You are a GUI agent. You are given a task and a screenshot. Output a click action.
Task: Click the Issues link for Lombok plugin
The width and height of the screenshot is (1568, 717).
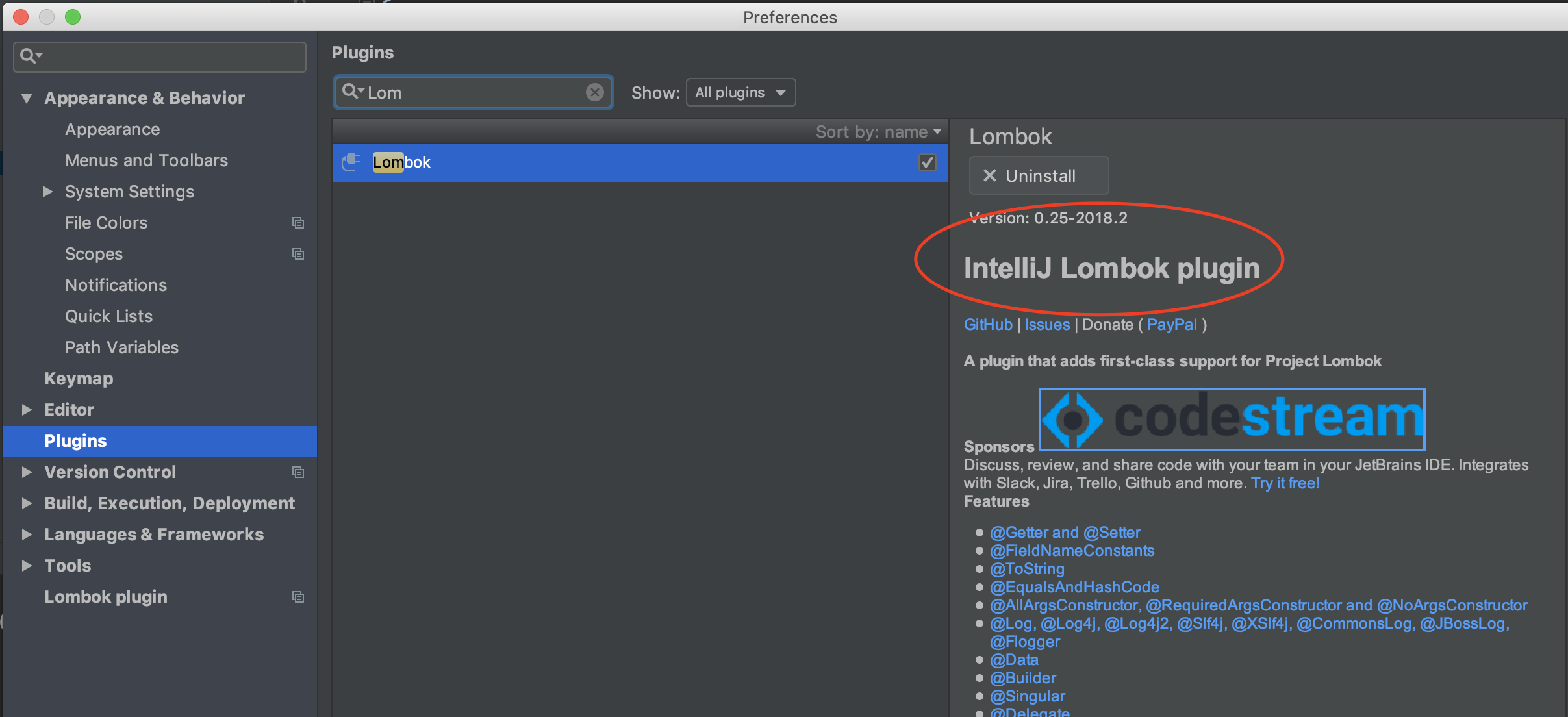pyautogui.click(x=1047, y=324)
